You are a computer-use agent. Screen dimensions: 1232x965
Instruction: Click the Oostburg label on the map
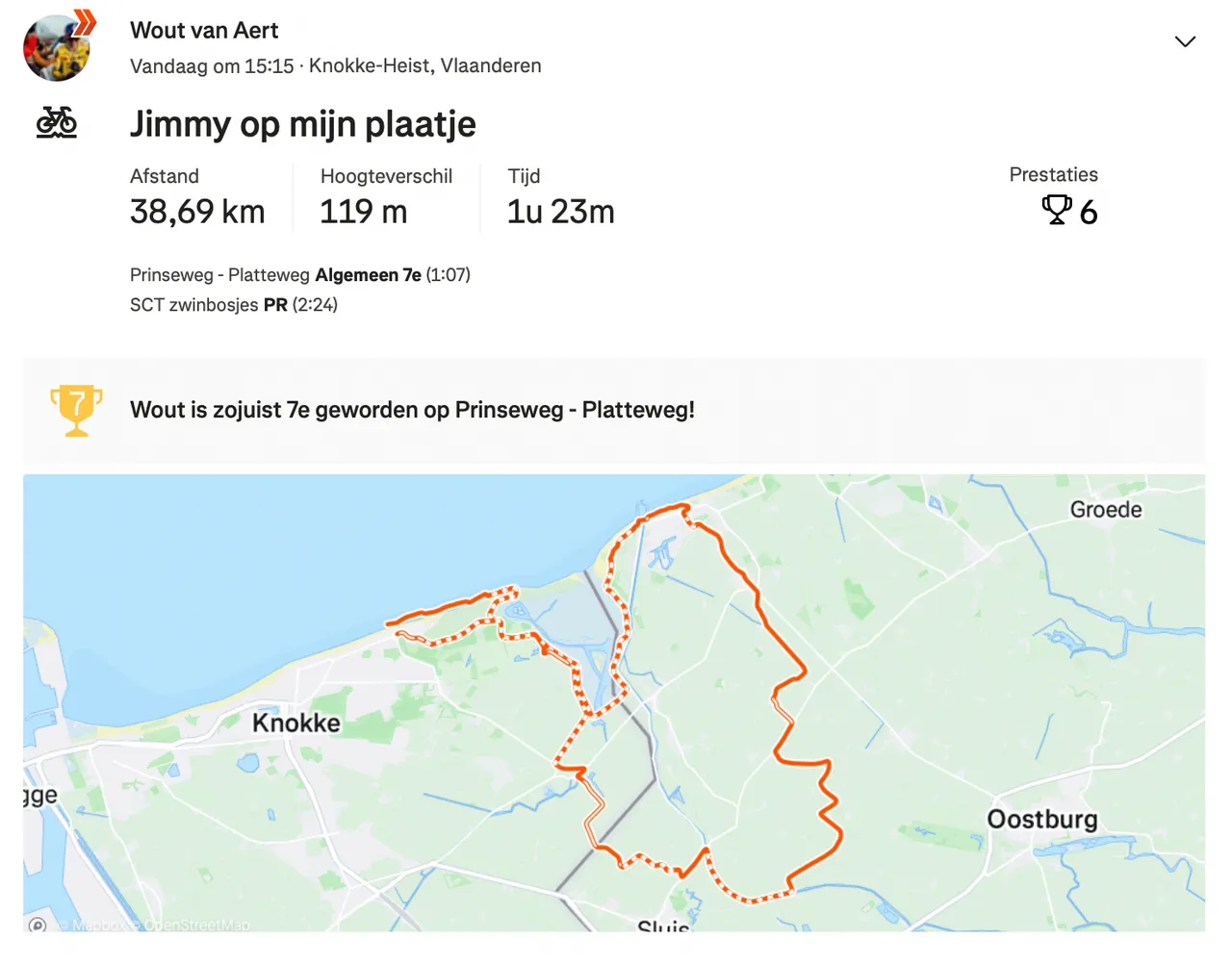1042,820
